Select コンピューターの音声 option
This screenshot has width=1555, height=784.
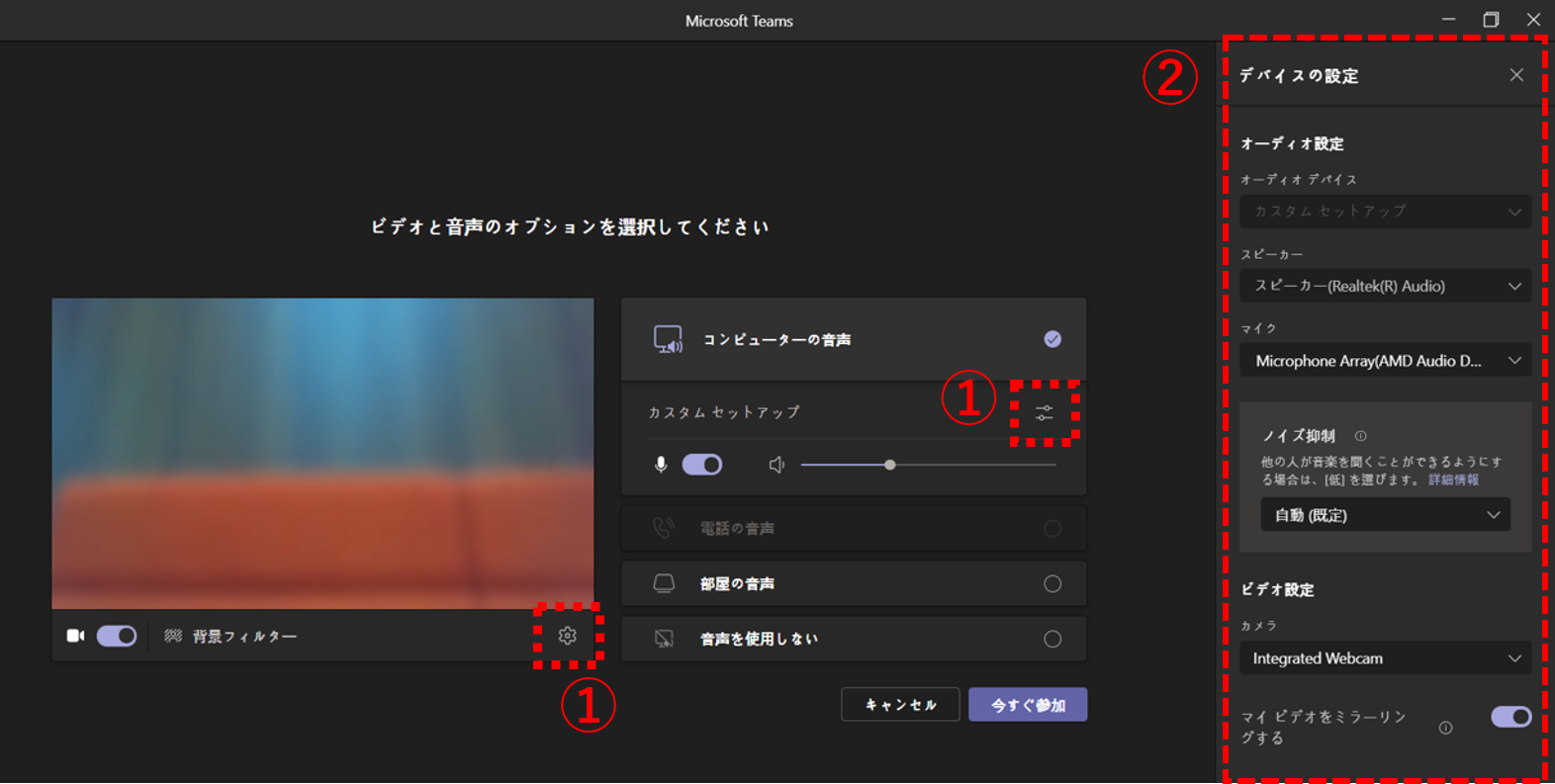click(854, 339)
